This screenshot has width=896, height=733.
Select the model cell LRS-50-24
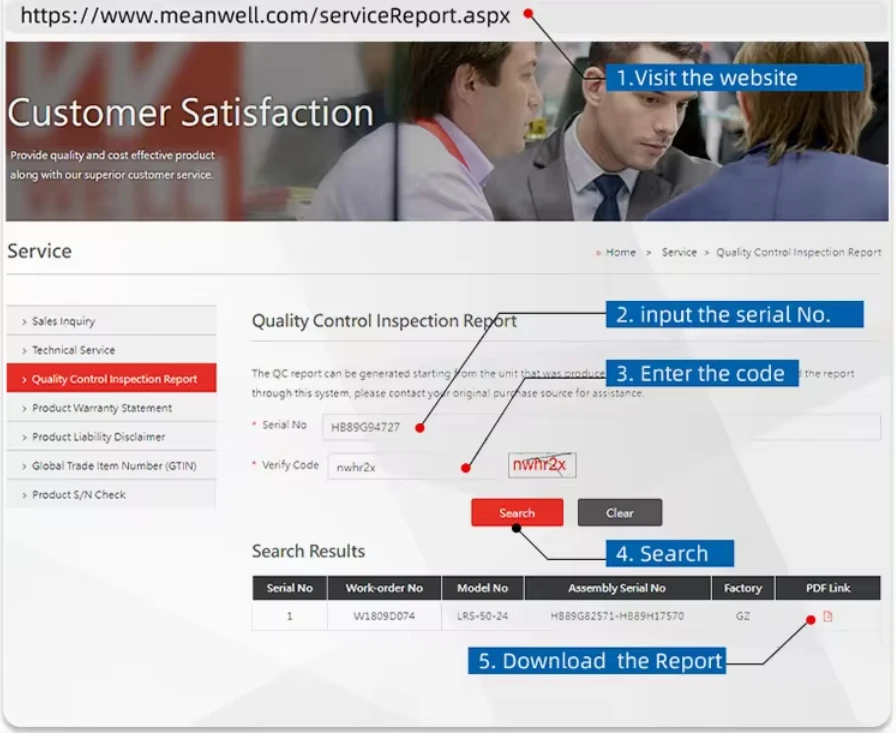click(x=482, y=616)
